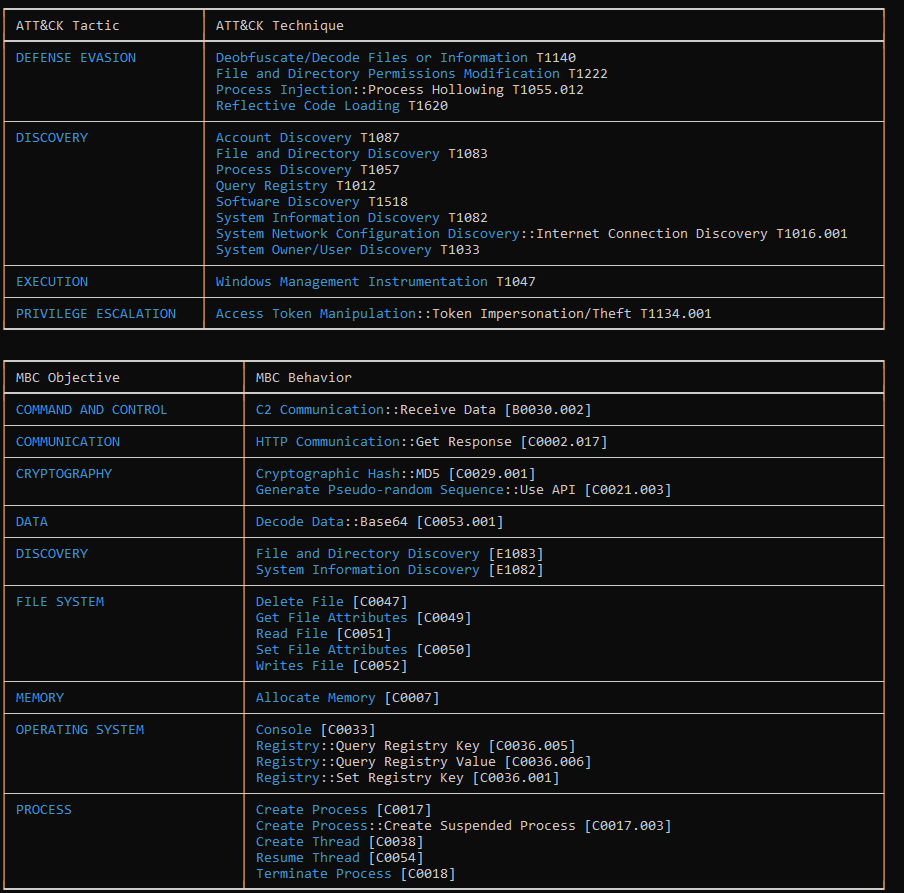Click Delete File behavior link
904x893 pixels.
(x=299, y=602)
